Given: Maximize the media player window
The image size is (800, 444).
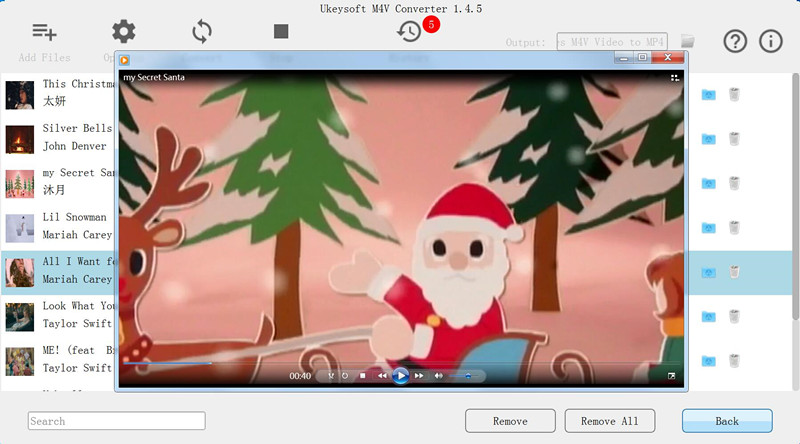Looking at the screenshot, I should 642,57.
